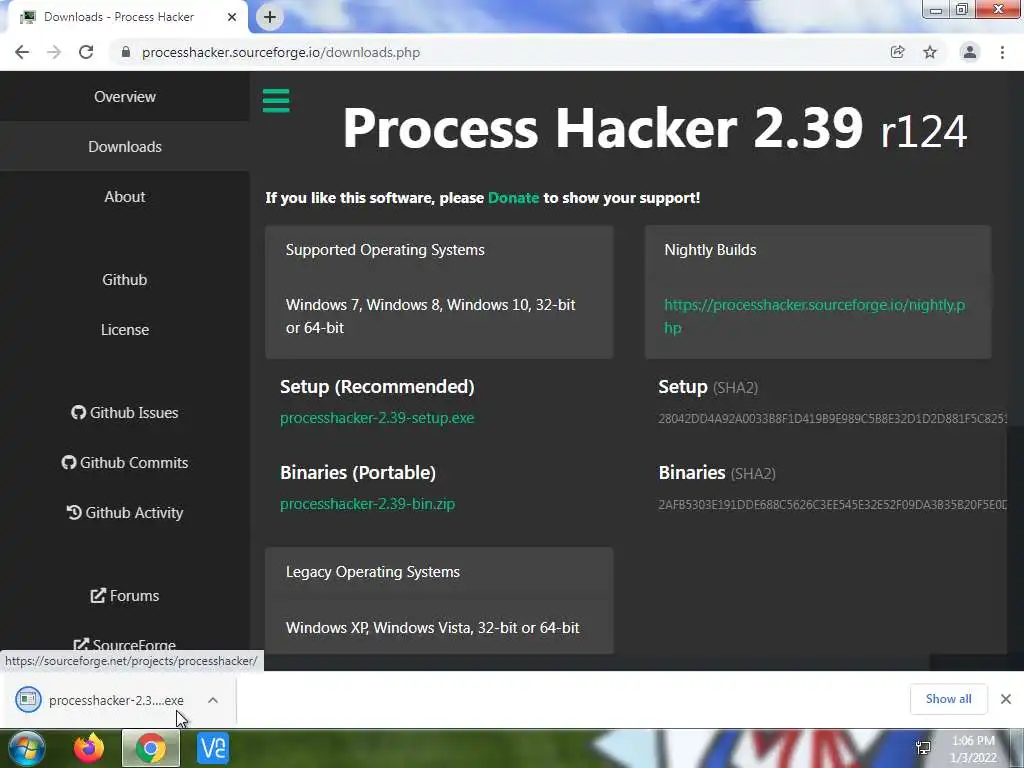This screenshot has width=1024, height=768.
Task: Click Show all downloads button
Action: tap(948, 699)
